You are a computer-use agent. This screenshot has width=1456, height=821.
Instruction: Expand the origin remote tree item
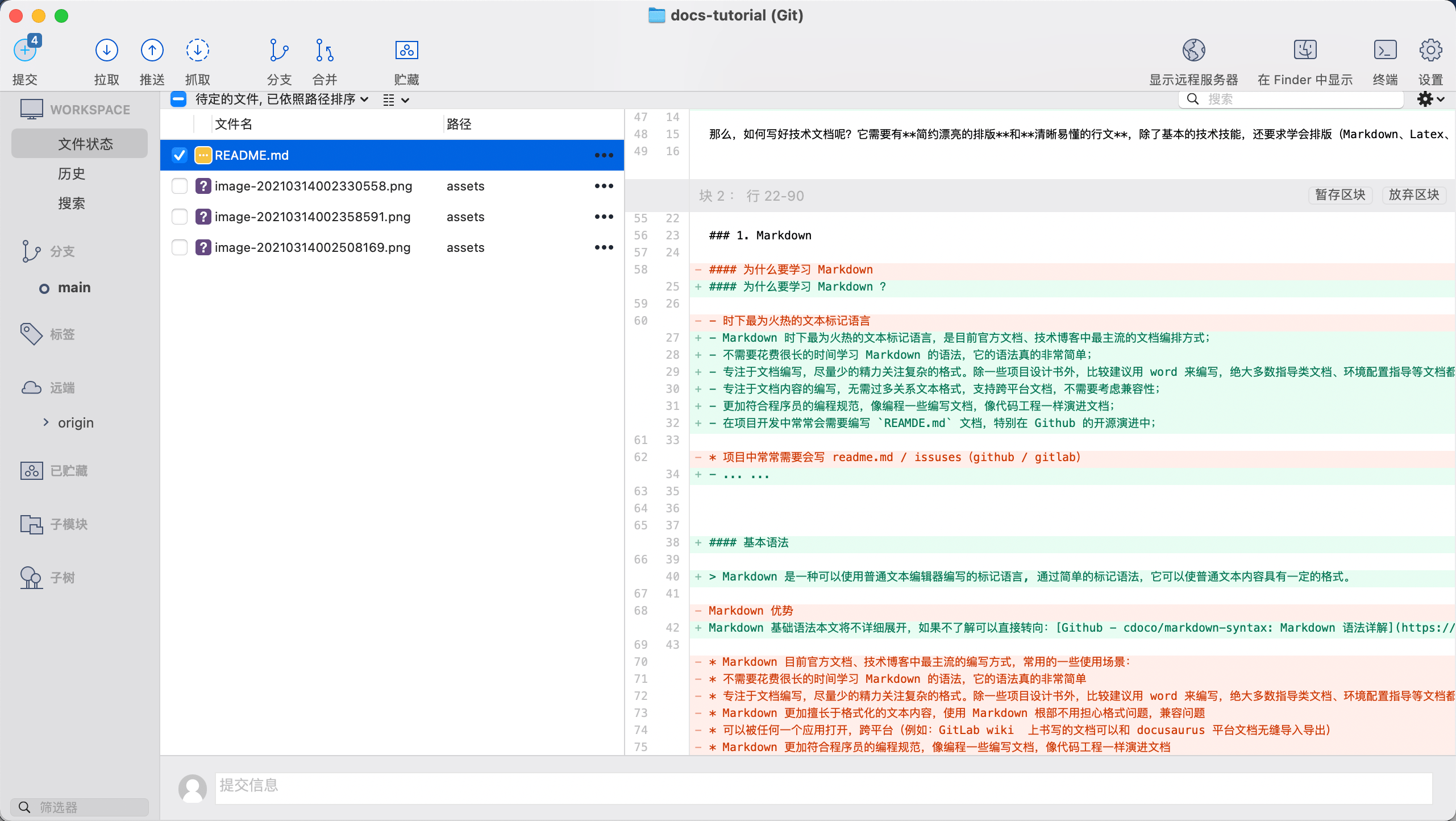(x=46, y=422)
